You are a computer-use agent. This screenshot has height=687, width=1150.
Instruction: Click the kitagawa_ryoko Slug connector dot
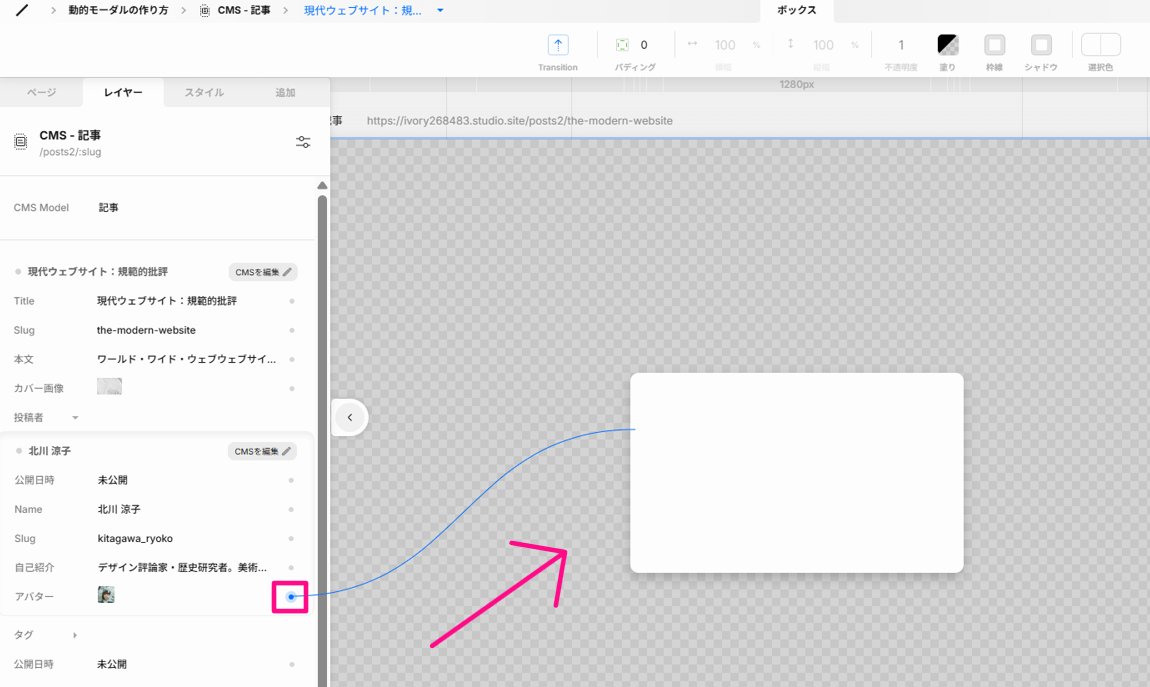click(291, 539)
